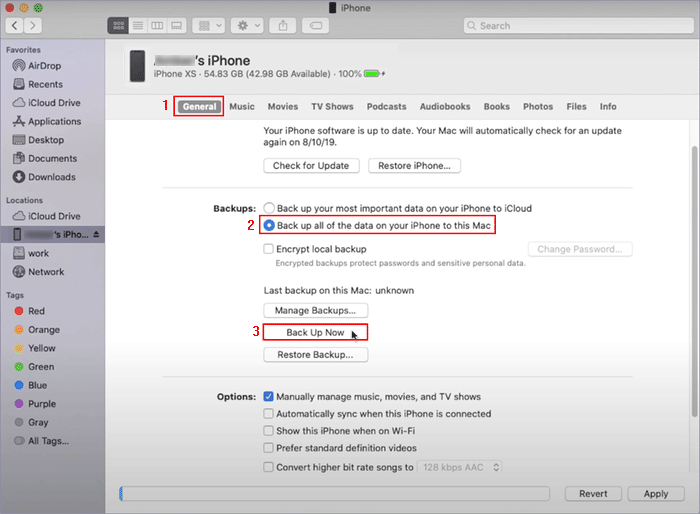Eject the iPhone from the sidebar
This screenshot has width=700, height=514.
pos(96,234)
